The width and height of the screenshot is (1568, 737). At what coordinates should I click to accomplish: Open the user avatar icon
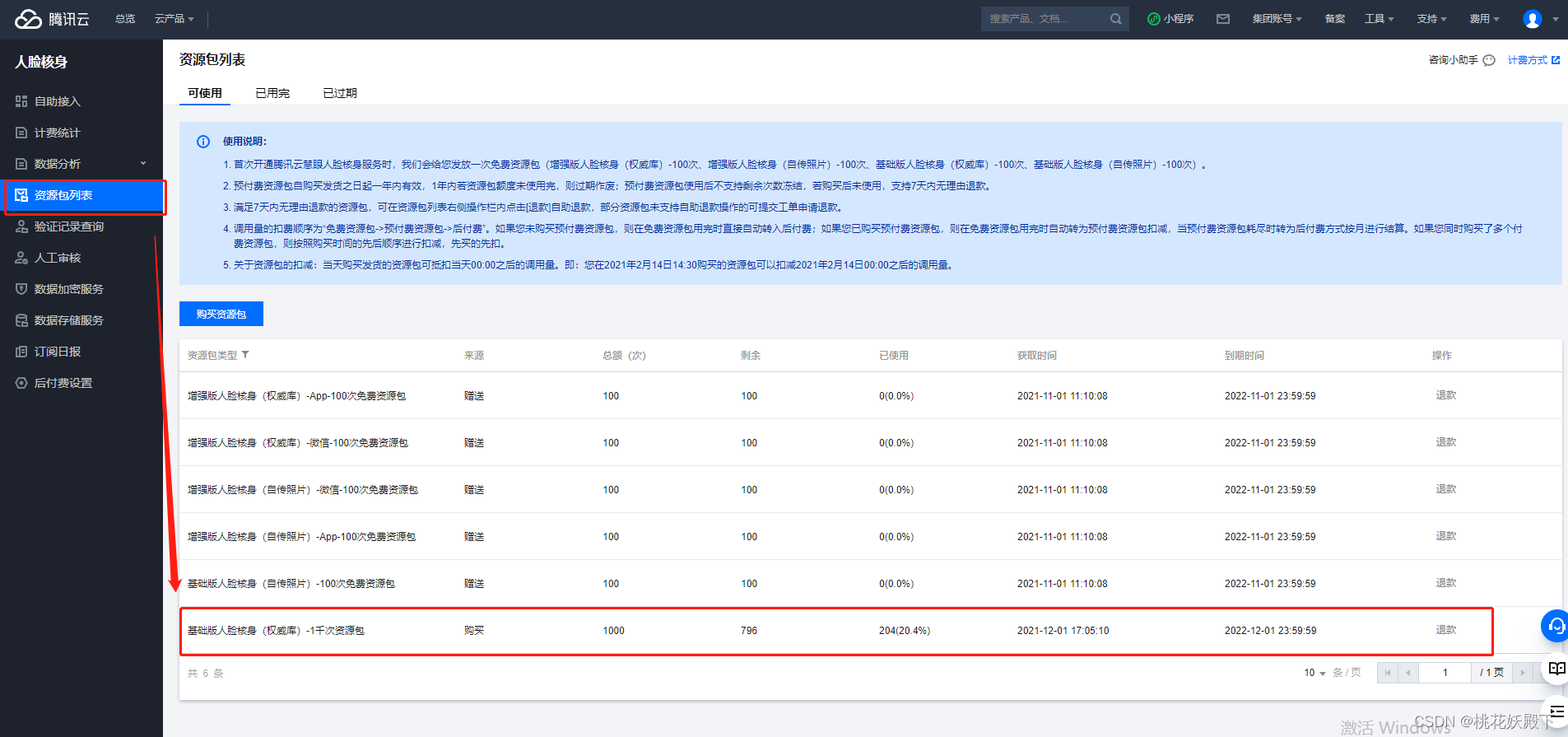(x=1532, y=19)
